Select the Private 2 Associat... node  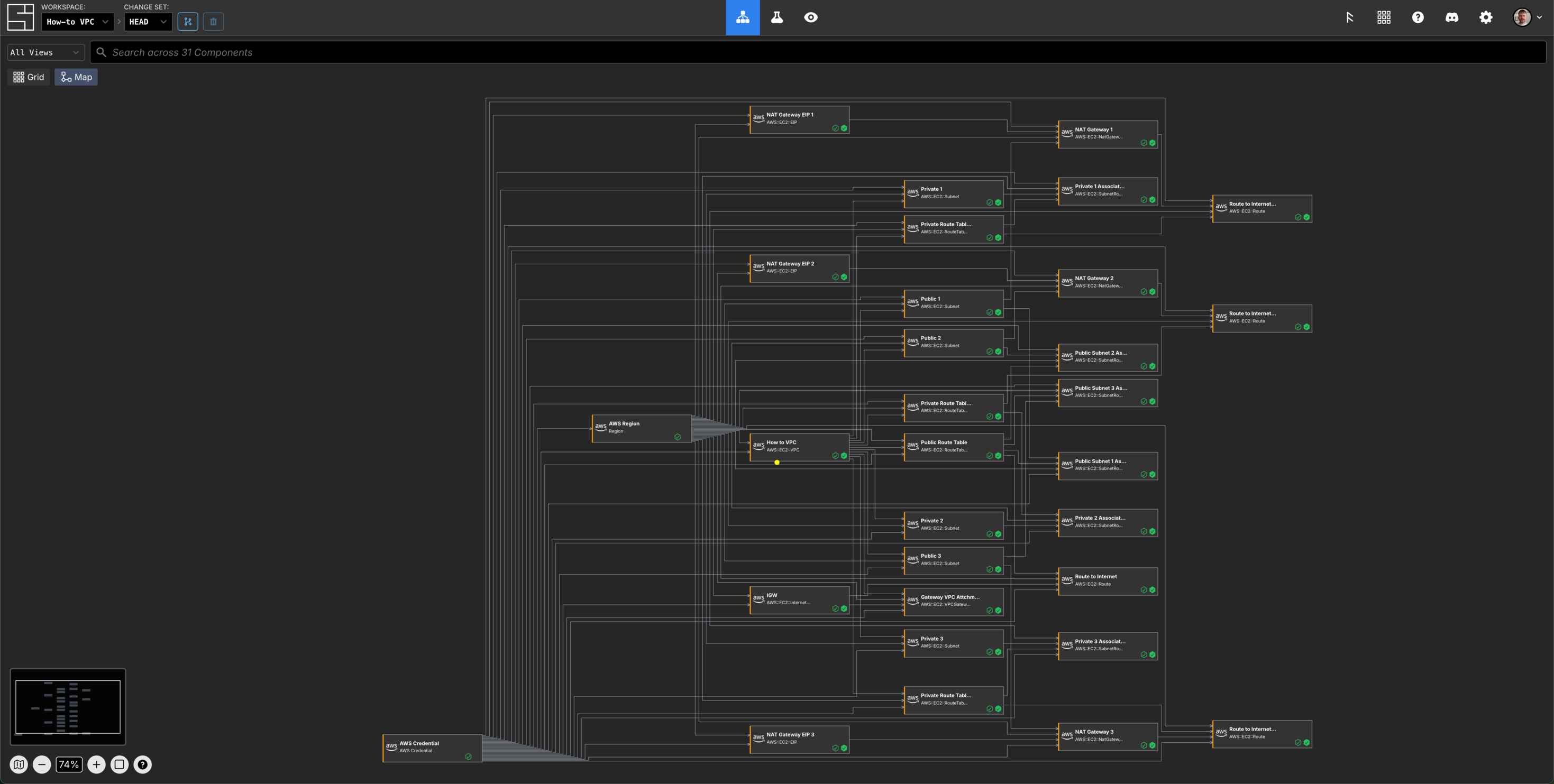pos(1108,523)
